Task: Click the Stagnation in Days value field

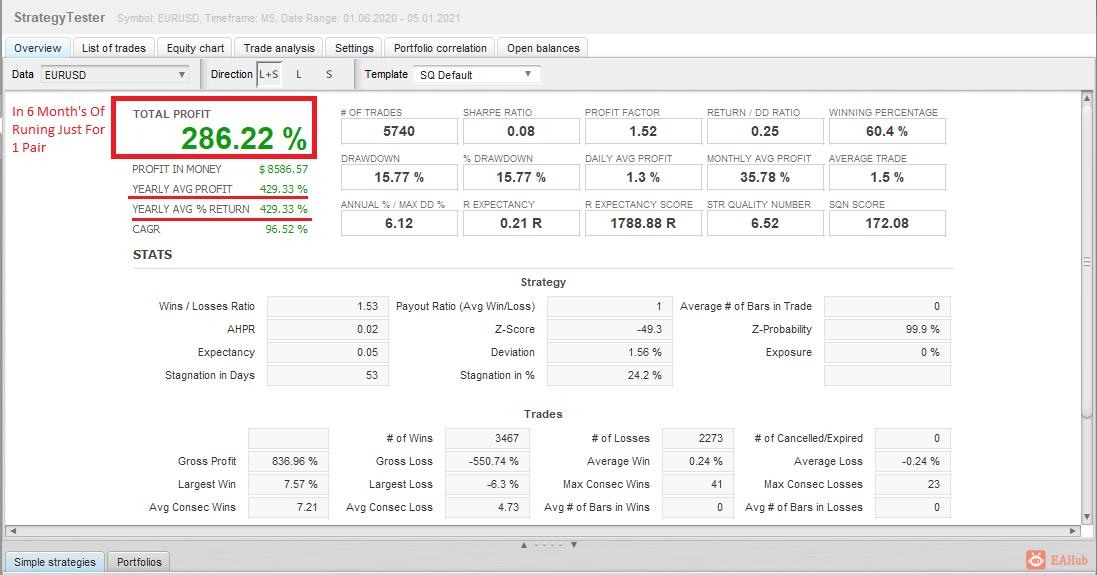Action: click(x=327, y=376)
